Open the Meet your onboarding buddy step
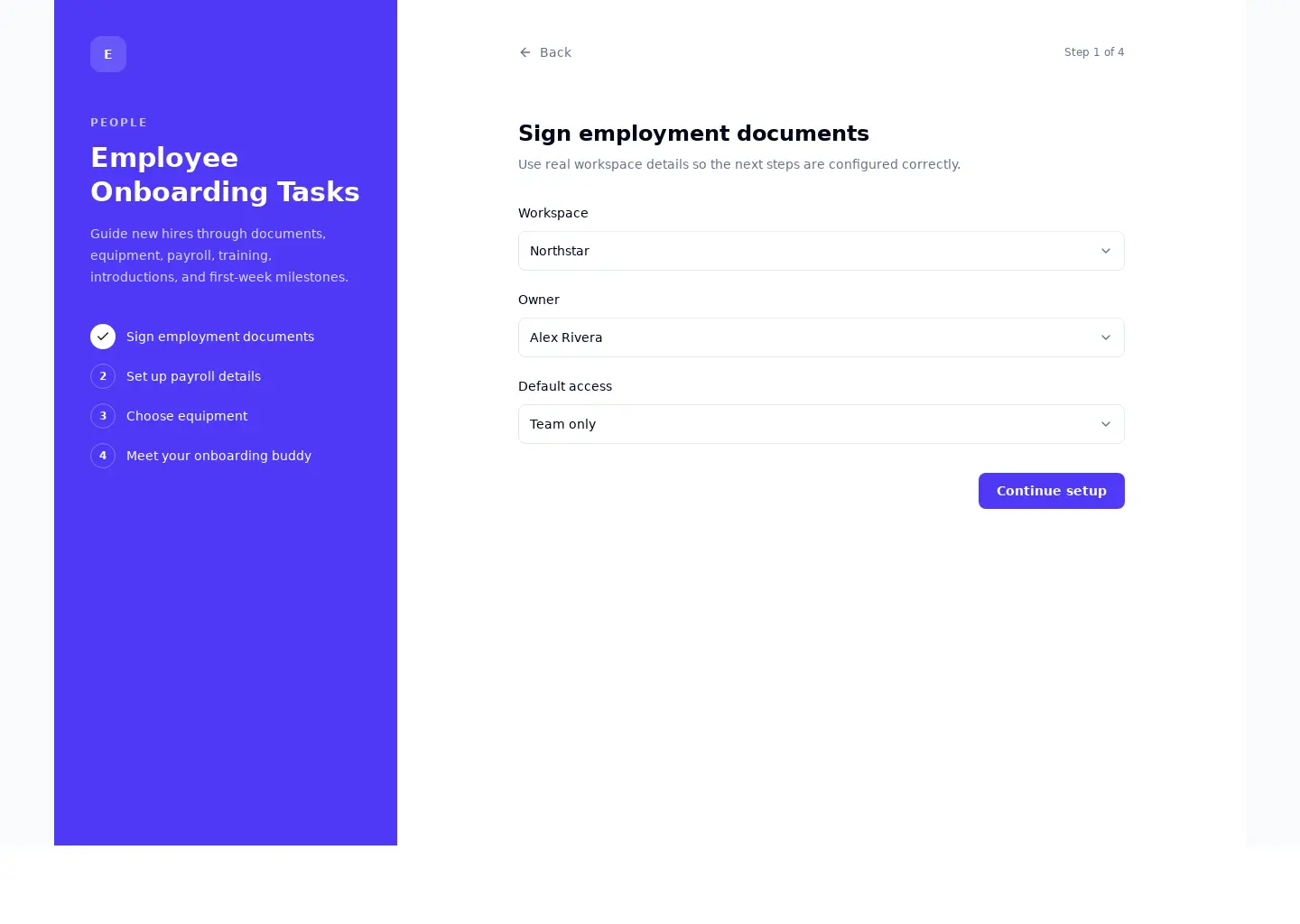Screen dimensions: 1300x924 [x=218, y=456]
